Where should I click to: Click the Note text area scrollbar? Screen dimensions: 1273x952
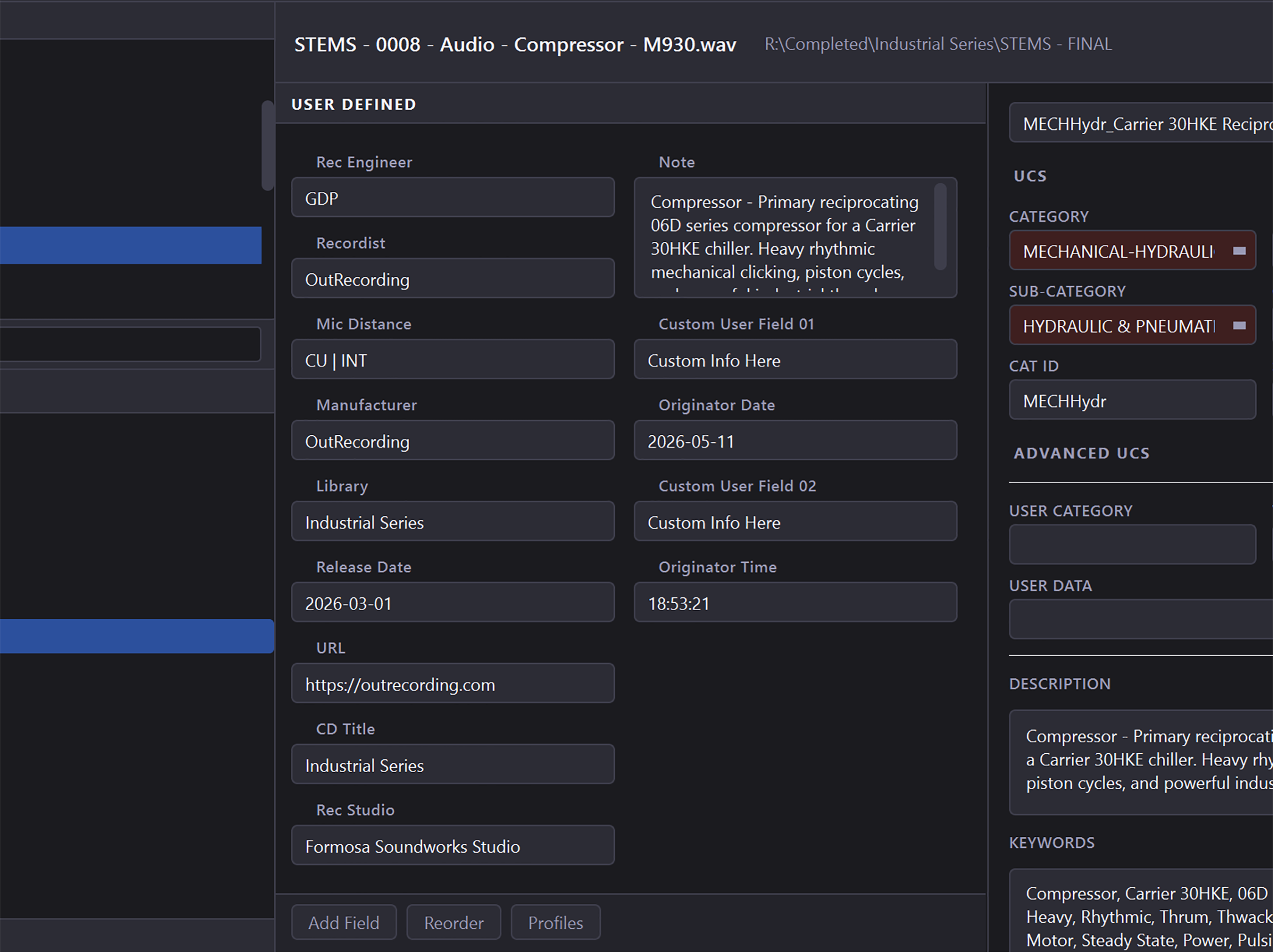coord(940,227)
